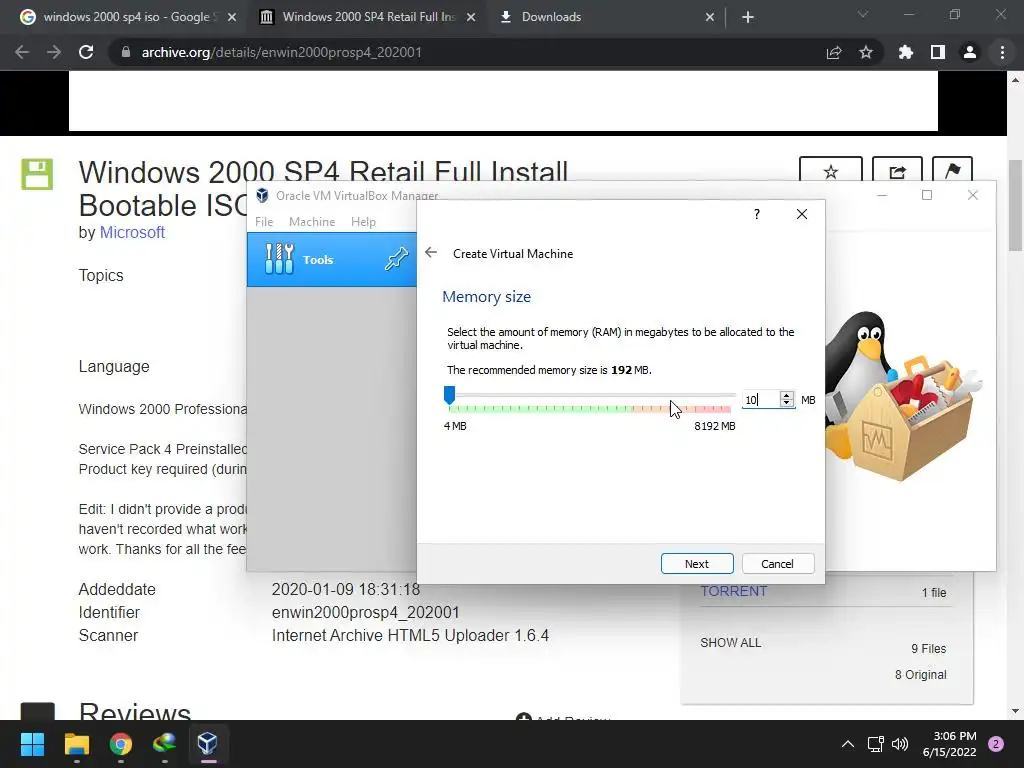This screenshot has width=1024, height=768.
Task: Flag this archive item
Action: (x=952, y=170)
